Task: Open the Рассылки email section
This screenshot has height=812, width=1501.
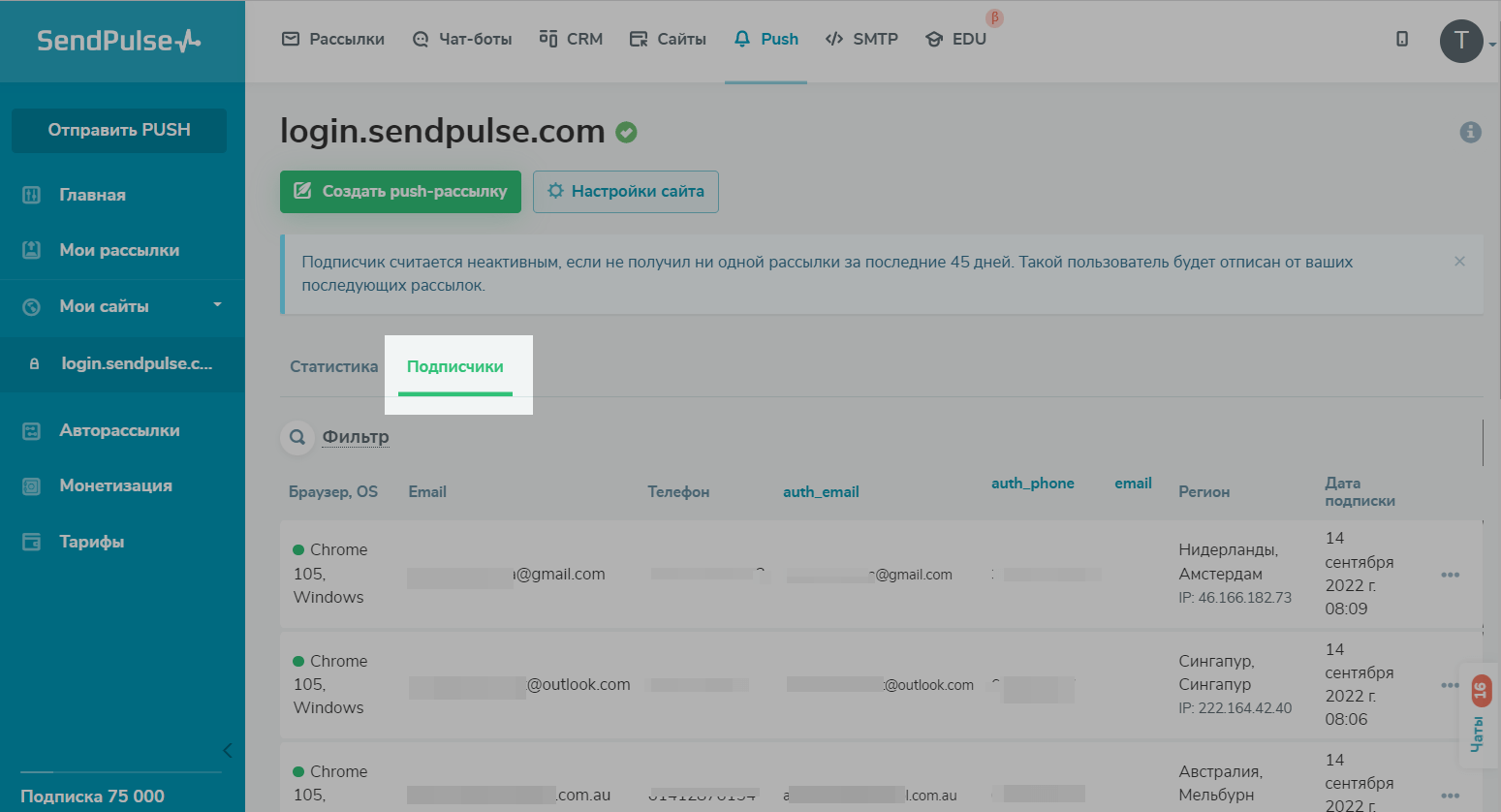Action: pos(332,39)
